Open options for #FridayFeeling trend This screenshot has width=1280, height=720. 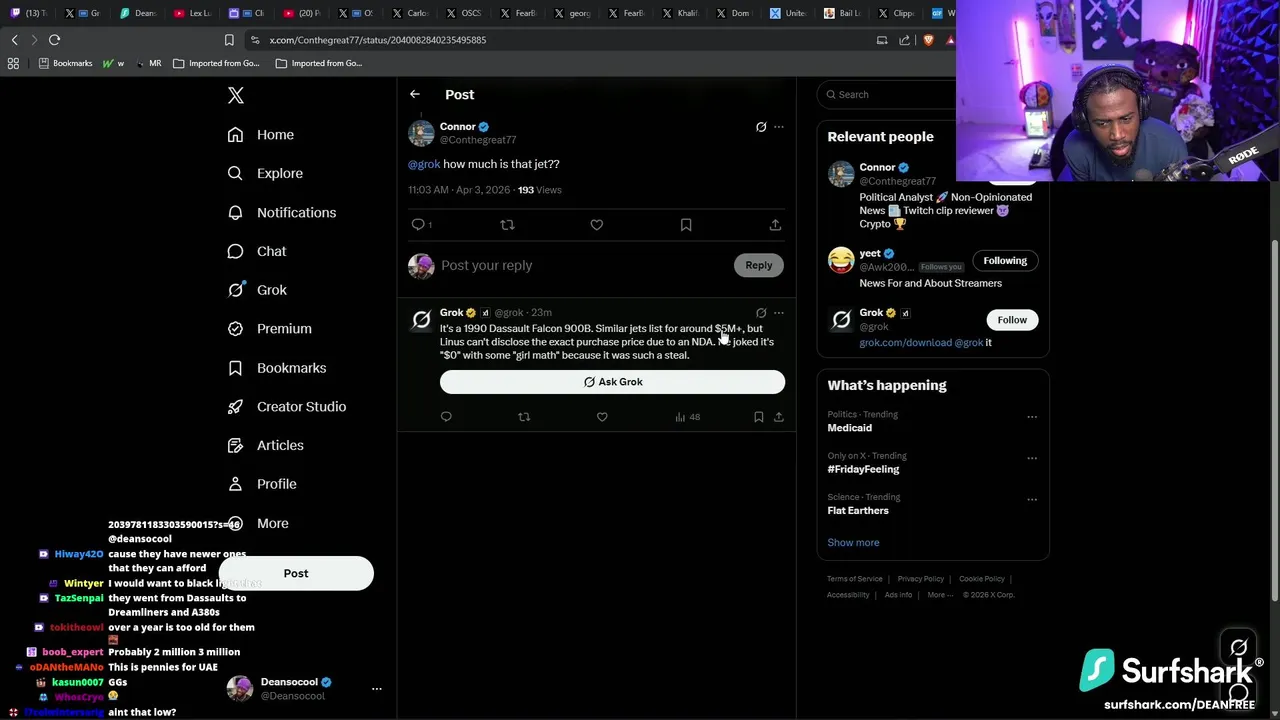point(1032,458)
